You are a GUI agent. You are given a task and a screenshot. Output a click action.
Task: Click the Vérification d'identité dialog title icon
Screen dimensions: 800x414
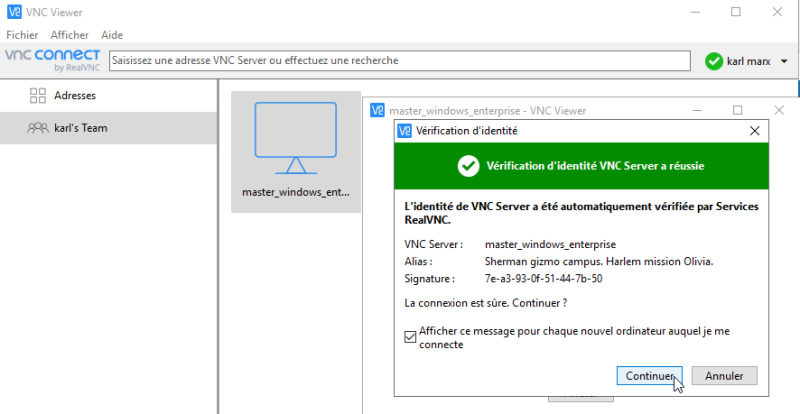[x=405, y=131]
